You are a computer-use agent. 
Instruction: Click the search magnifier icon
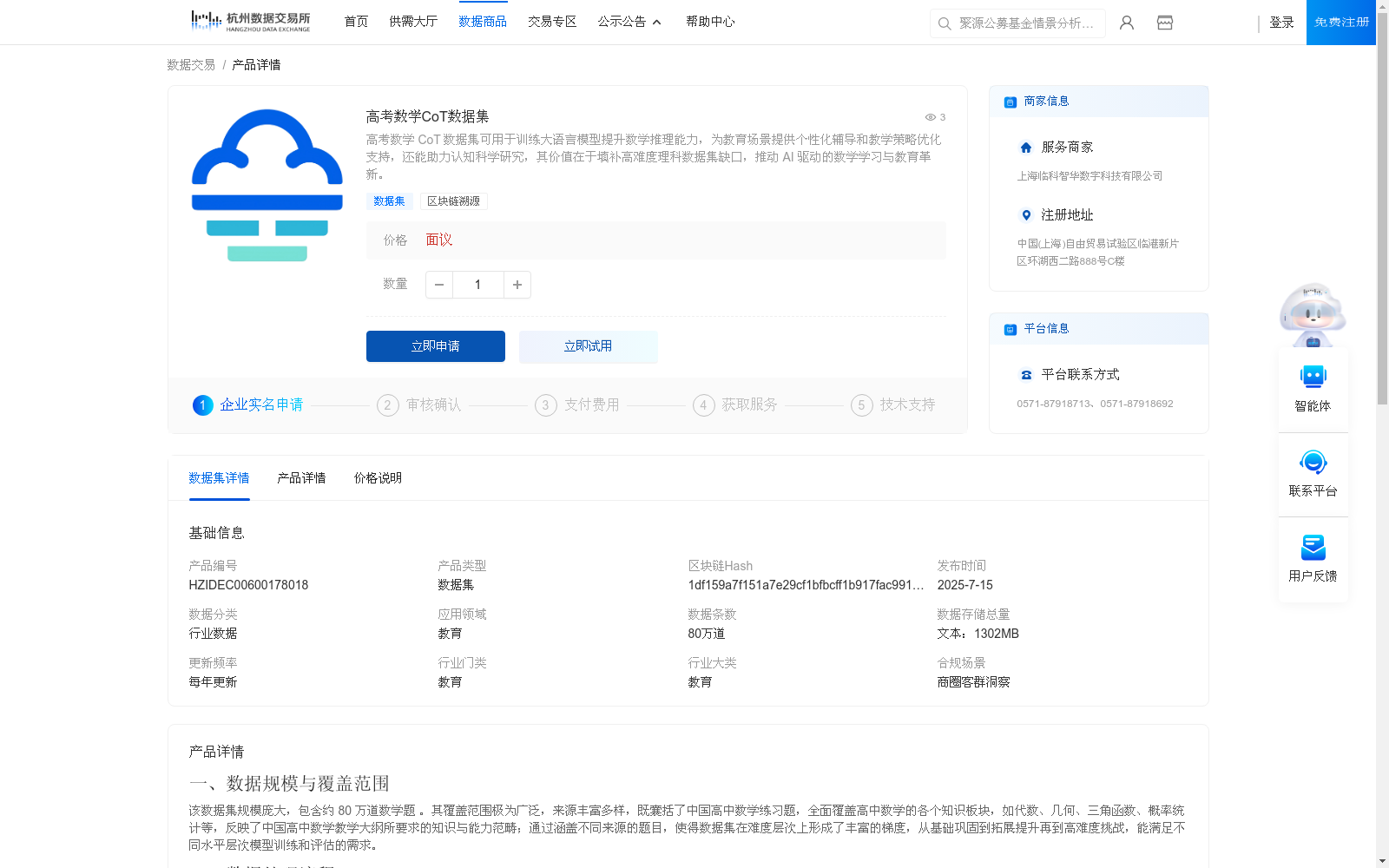[945, 23]
